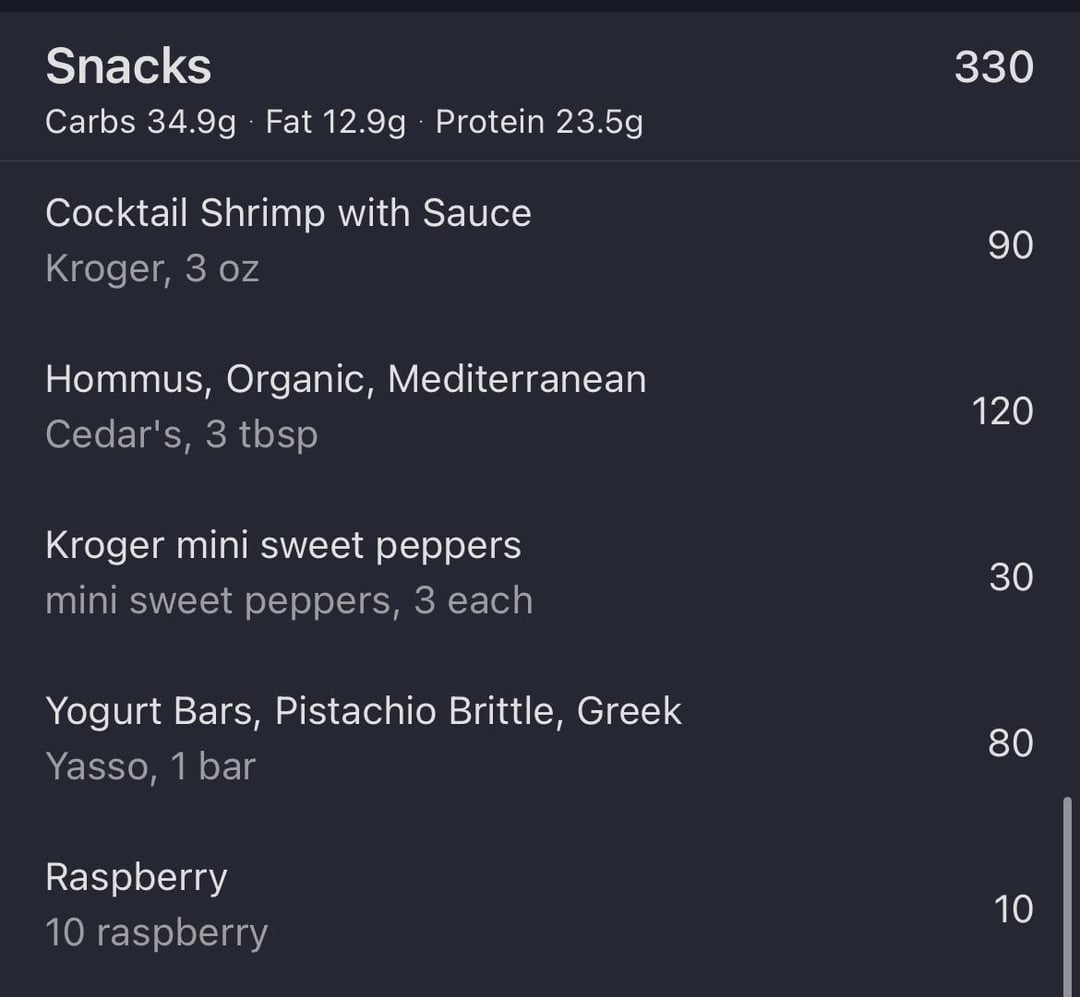Open the Snacks meal header
This screenshot has width=1080, height=997.
click(x=540, y=86)
